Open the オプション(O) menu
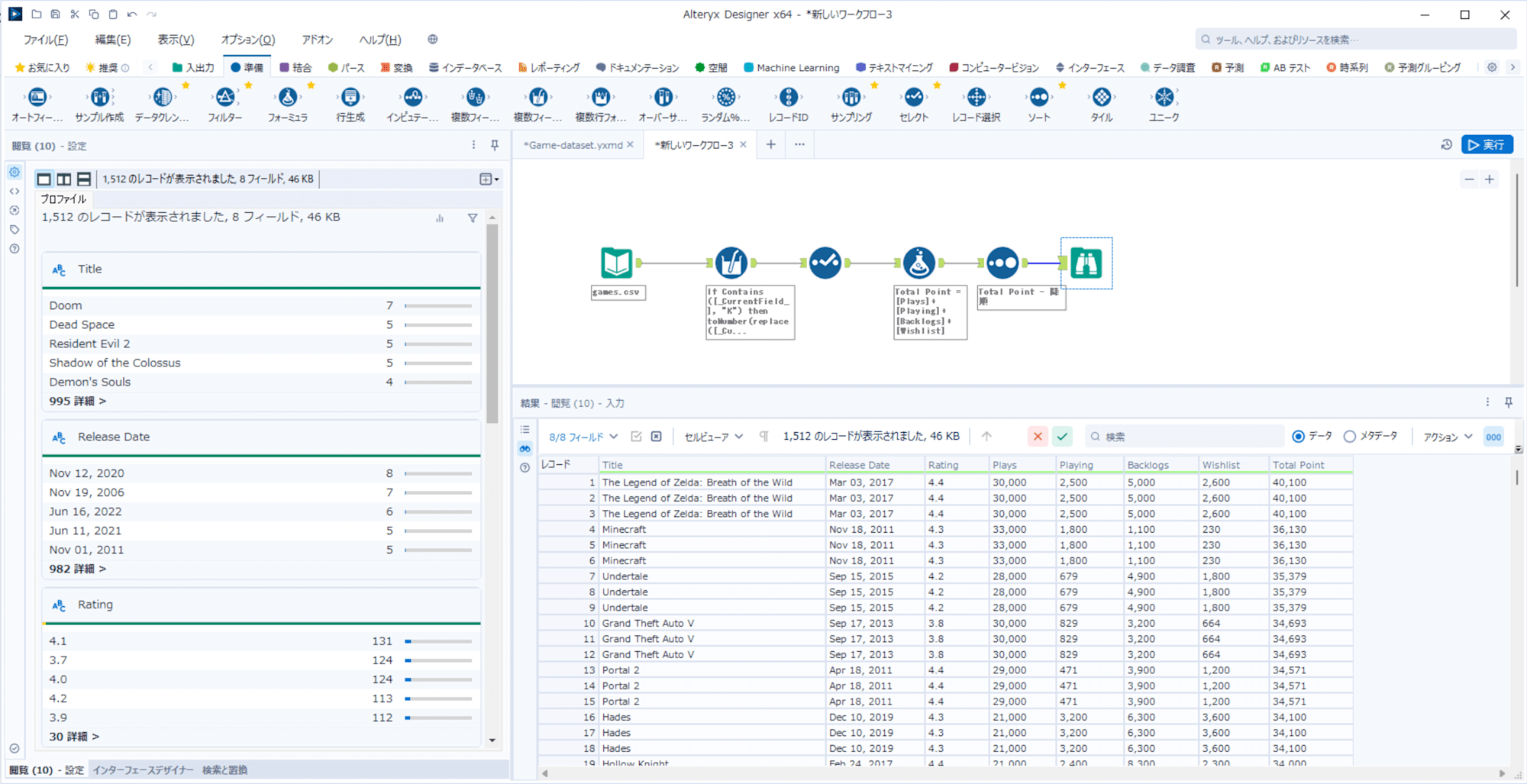The image size is (1527, 784). 247,40
